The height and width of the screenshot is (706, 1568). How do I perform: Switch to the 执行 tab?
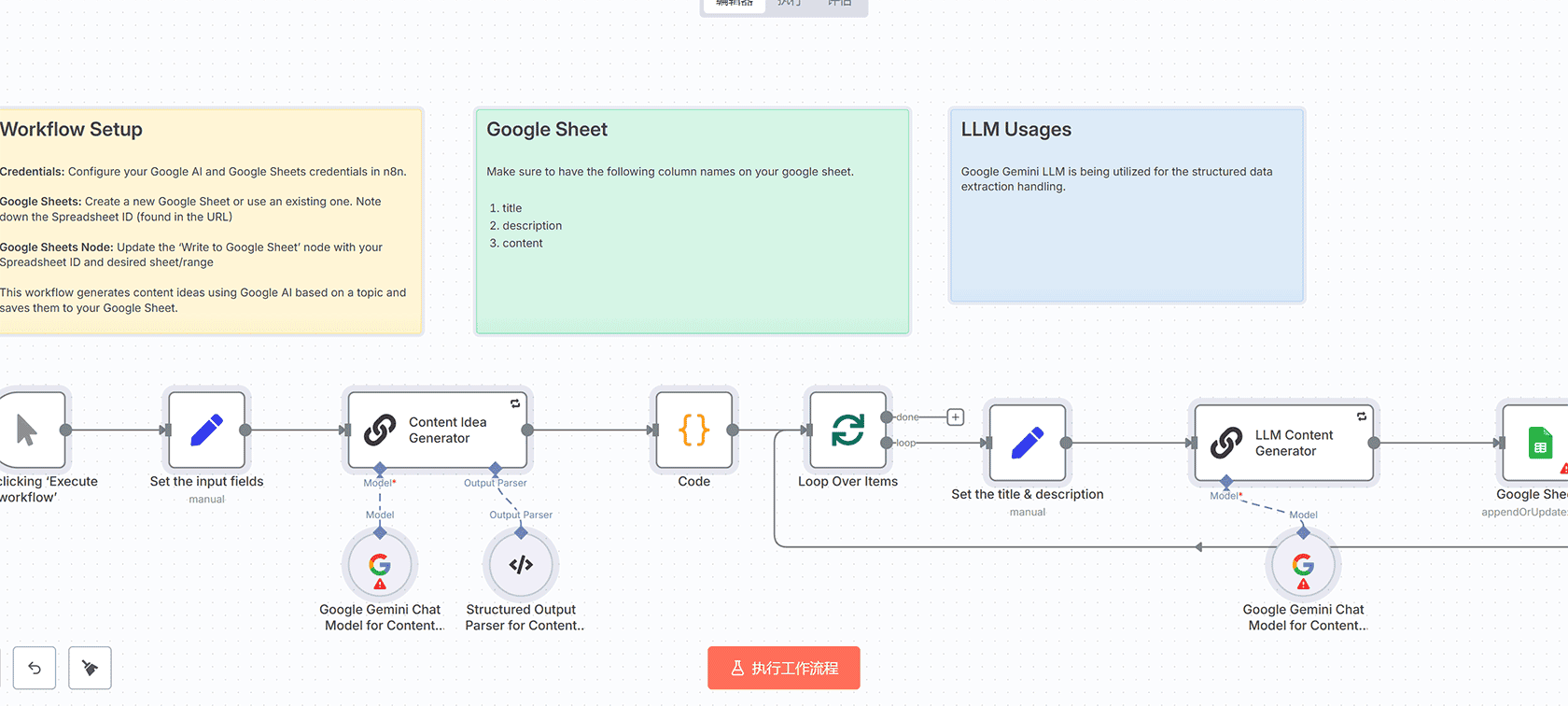point(789,4)
